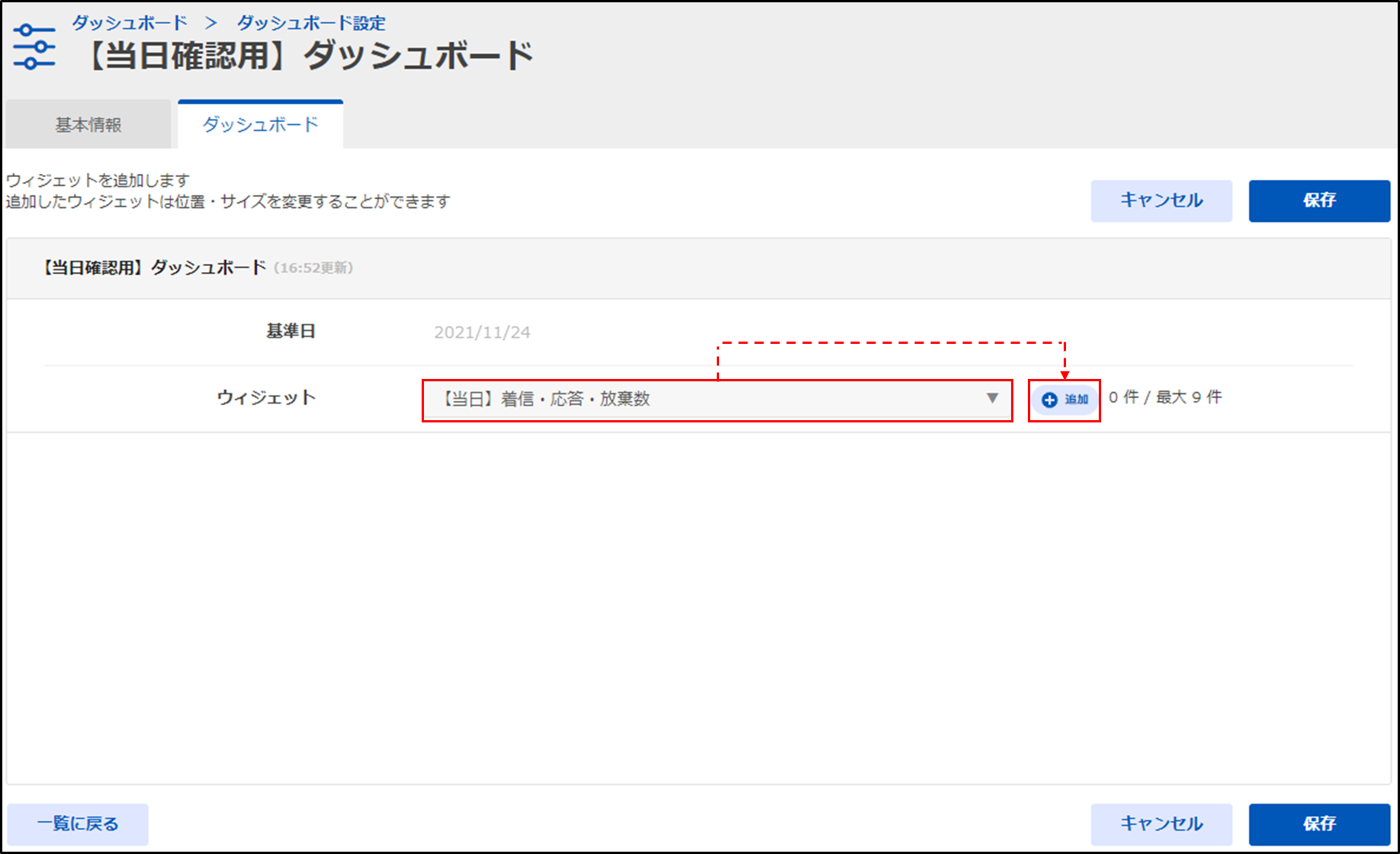This screenshot has height=854, width=1400.
Task: Click the top 保存 button
Action: (1318, 201)
